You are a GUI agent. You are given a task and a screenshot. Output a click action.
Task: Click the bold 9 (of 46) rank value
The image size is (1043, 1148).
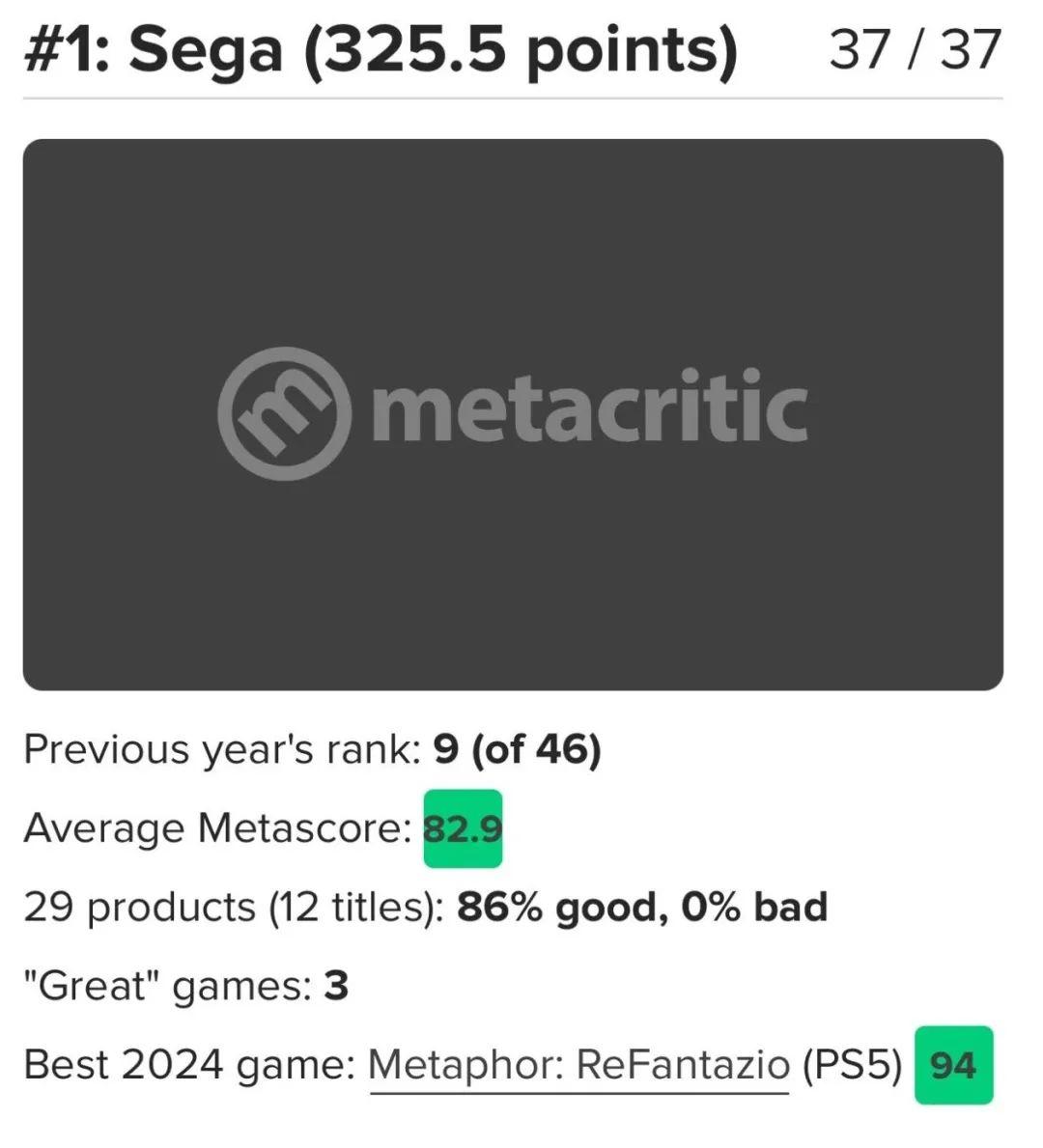click(x=517, y=749)
